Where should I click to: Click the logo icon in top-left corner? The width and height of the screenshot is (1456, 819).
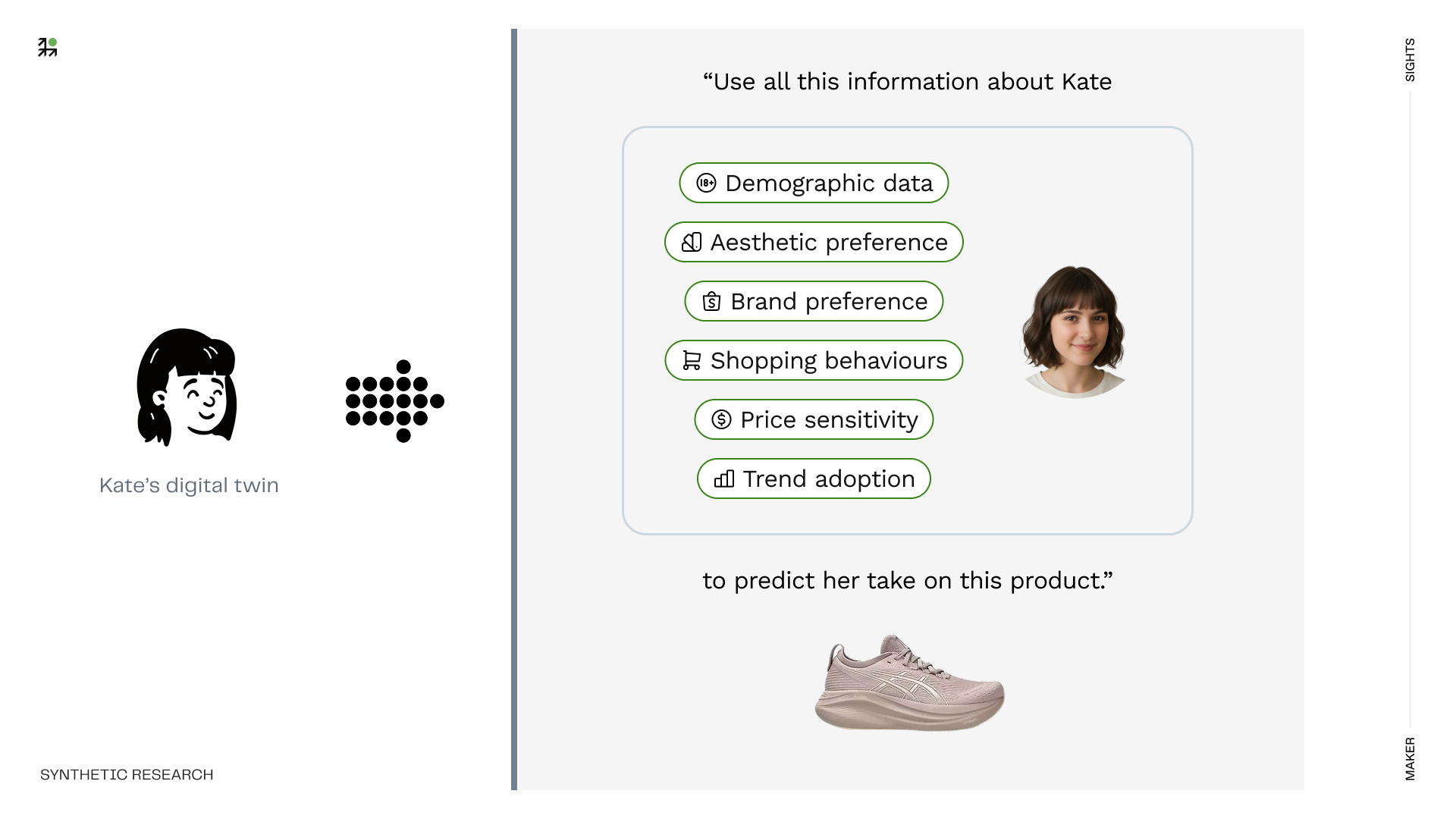click(48, 47)
